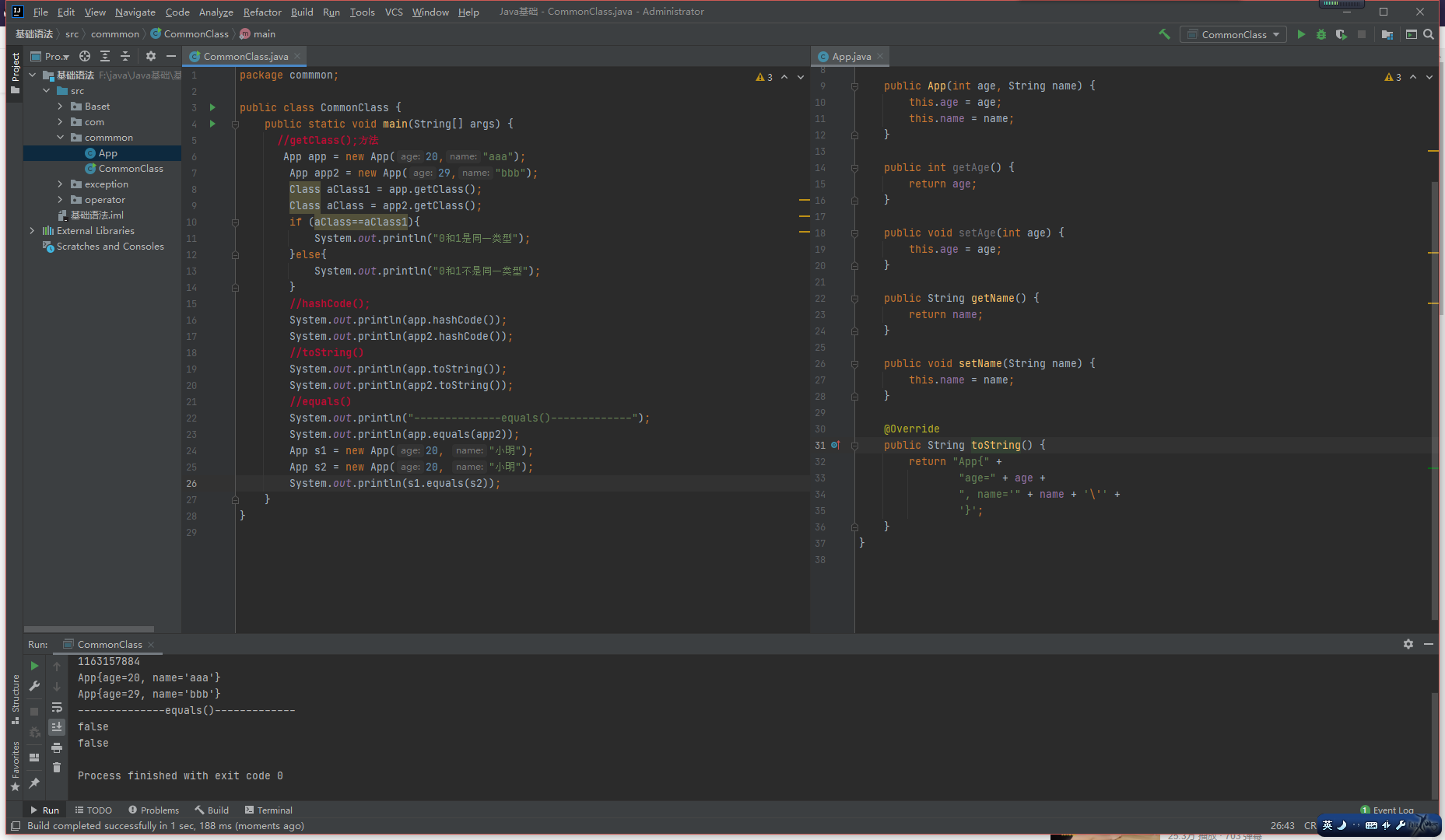Image resolution: width=1445 pixels, height=840 pixels.
Task: Start debugging with the green bug icon
Action: click(x=1320, y=34)
